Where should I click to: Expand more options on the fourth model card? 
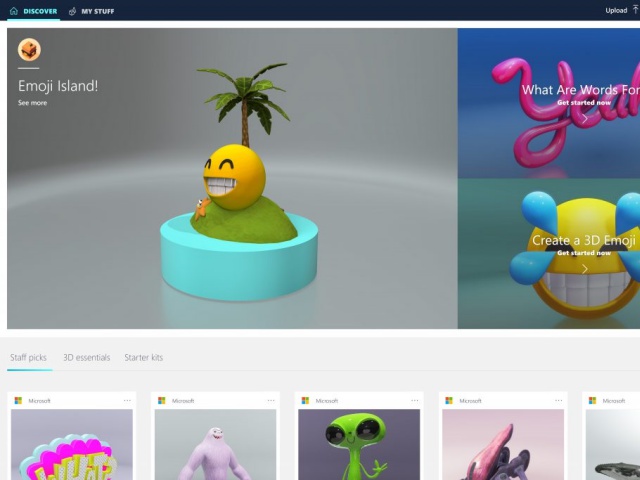[559, 401]
